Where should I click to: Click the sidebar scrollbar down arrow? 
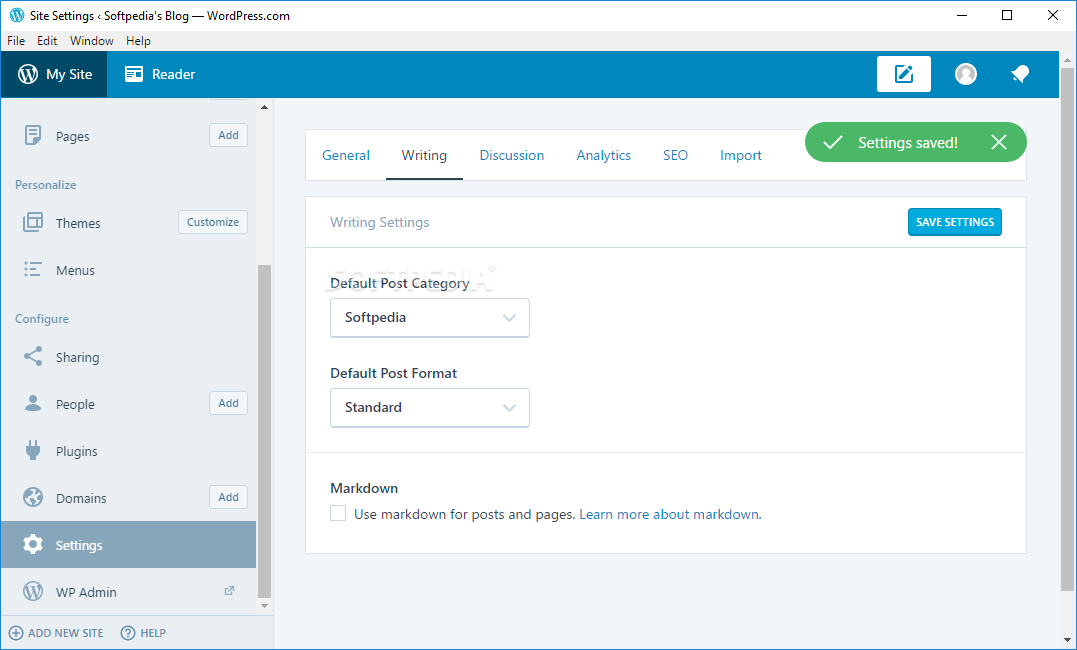pos(264,606)
